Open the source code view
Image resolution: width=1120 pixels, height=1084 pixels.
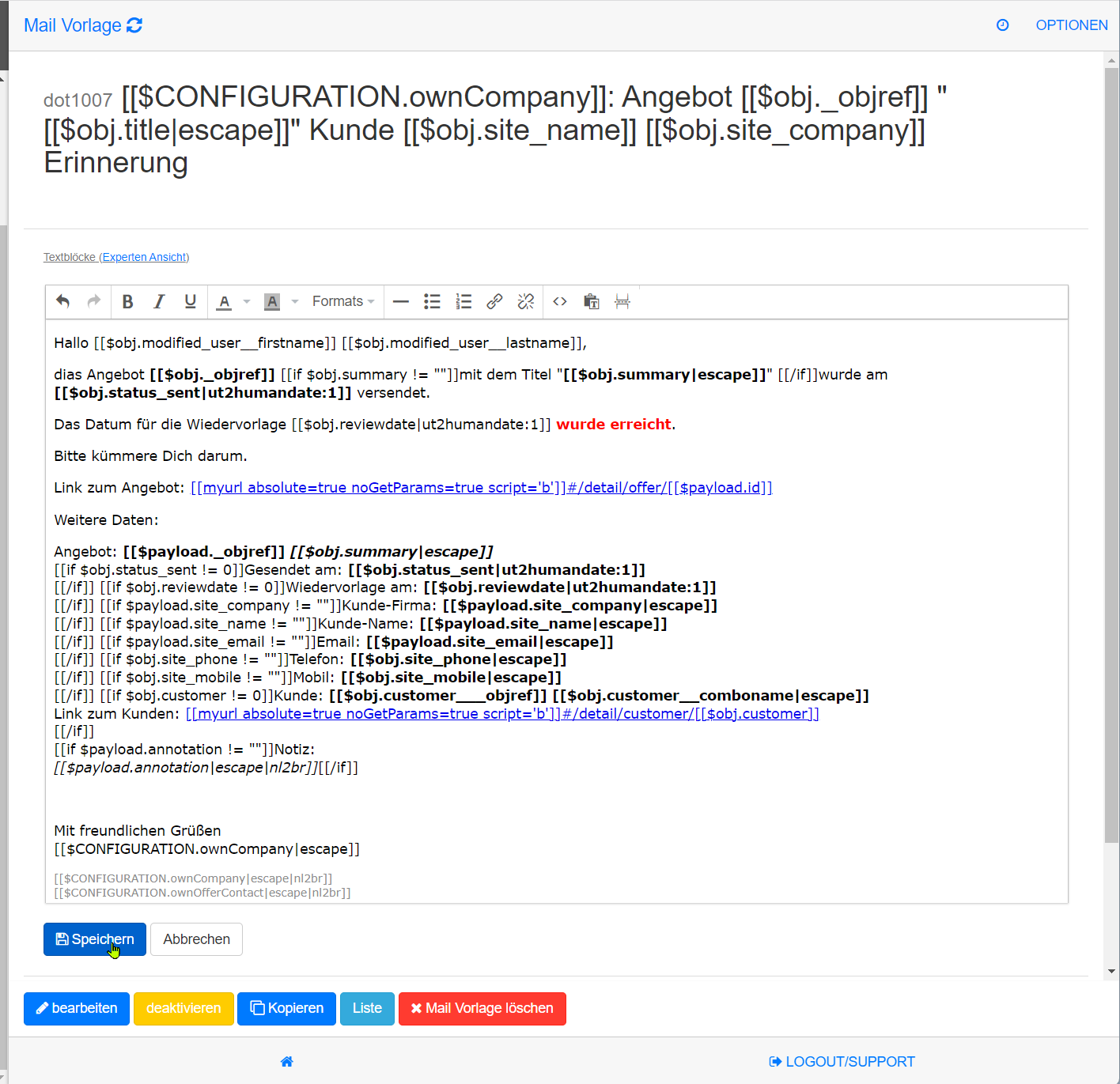[560, 301]
